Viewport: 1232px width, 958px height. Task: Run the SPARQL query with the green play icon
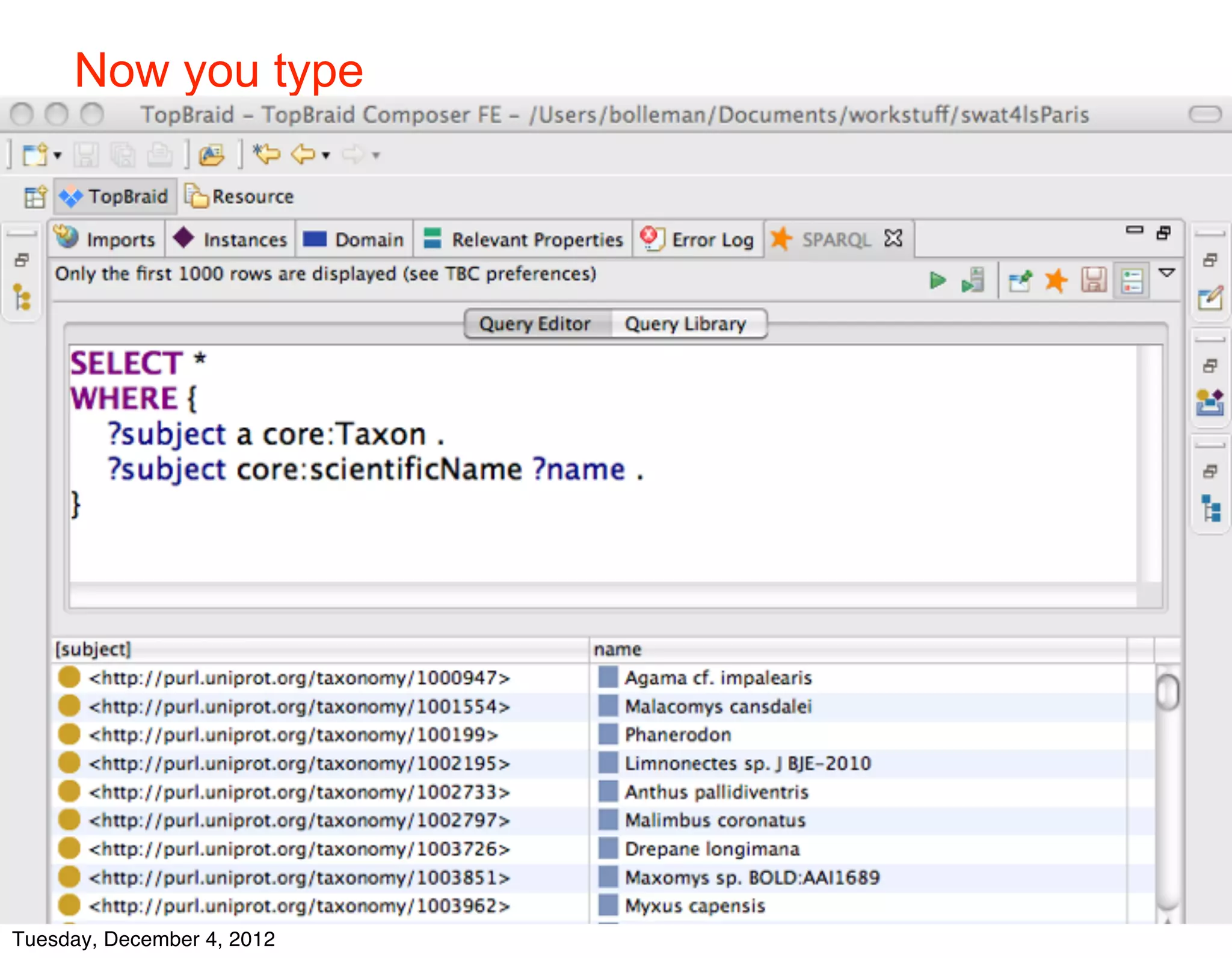tap(937, 281)
